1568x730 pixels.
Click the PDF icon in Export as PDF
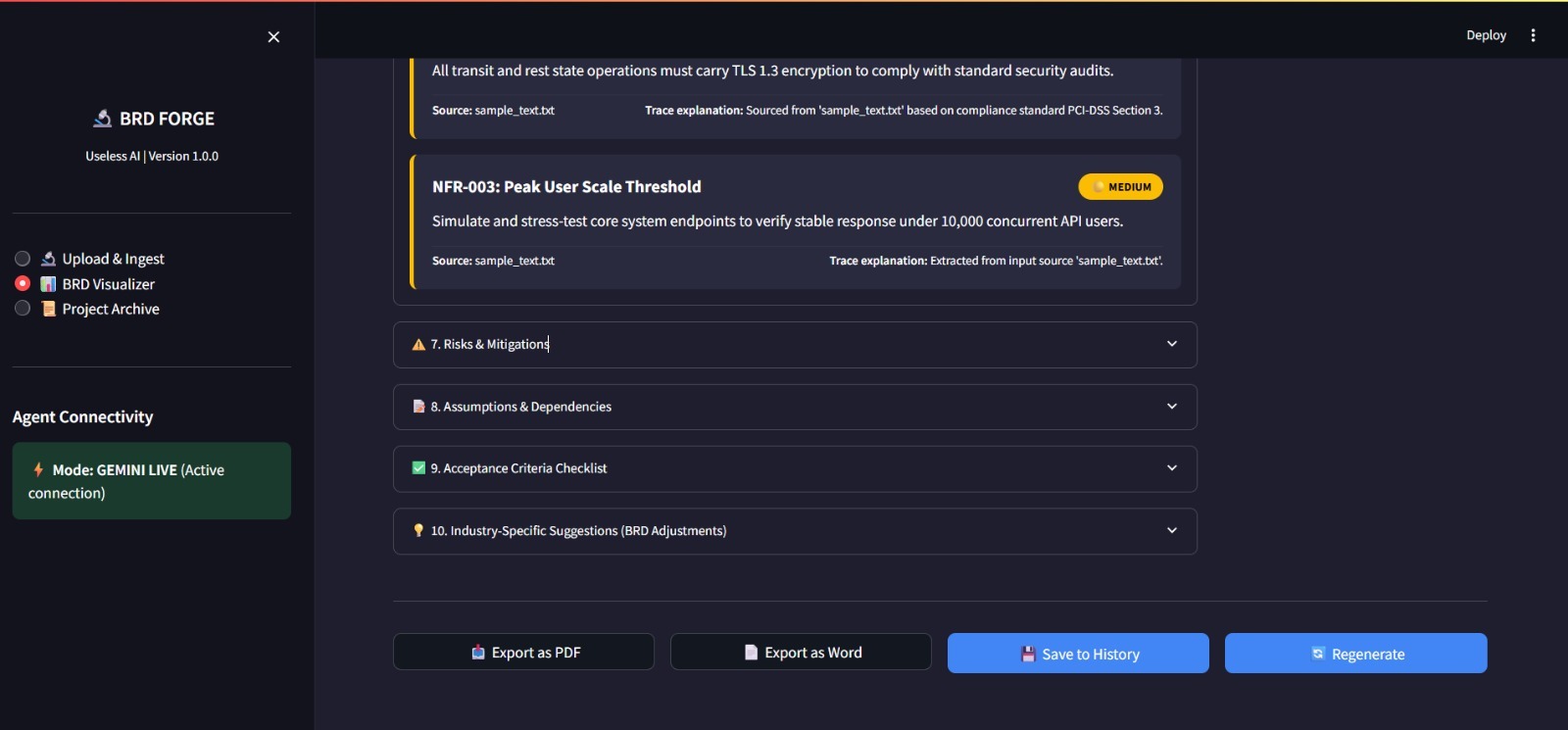478,653
